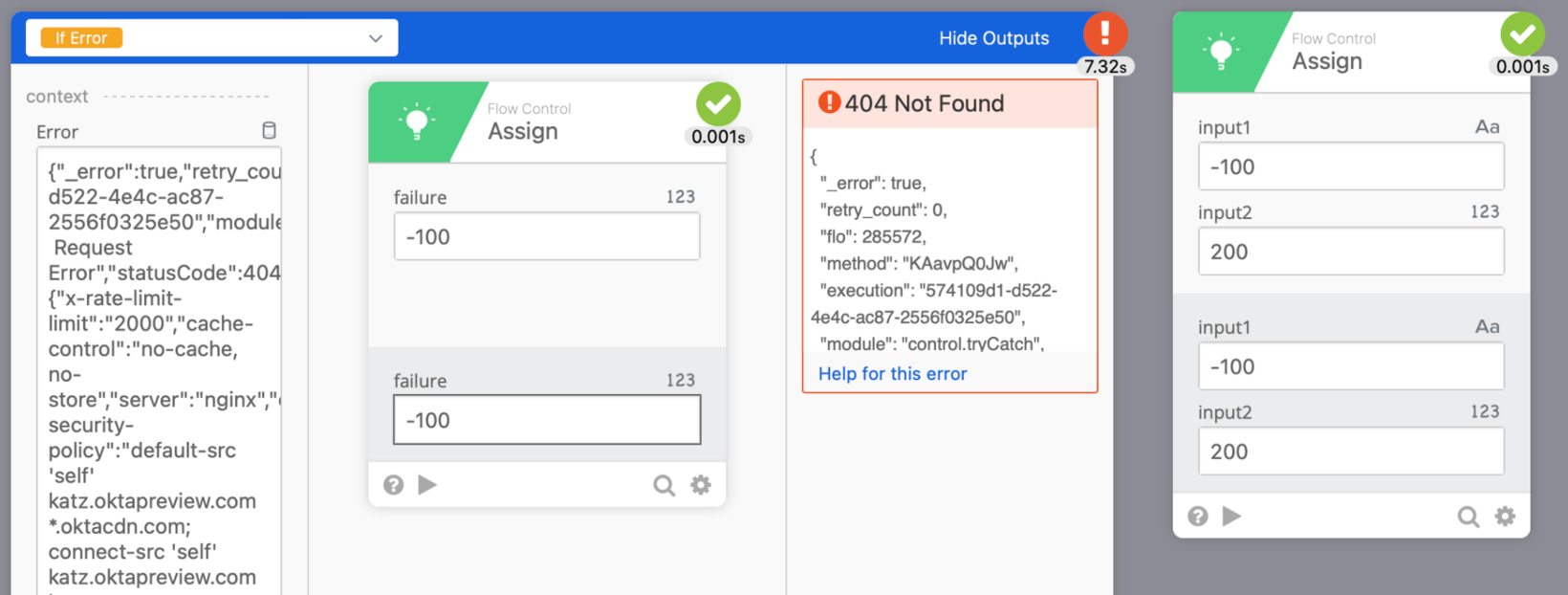This screenshot has height=595, width=1568.
Task: Click the help icon on the right Assign card
Action: pyautogui.click(x=1197, y=517)
